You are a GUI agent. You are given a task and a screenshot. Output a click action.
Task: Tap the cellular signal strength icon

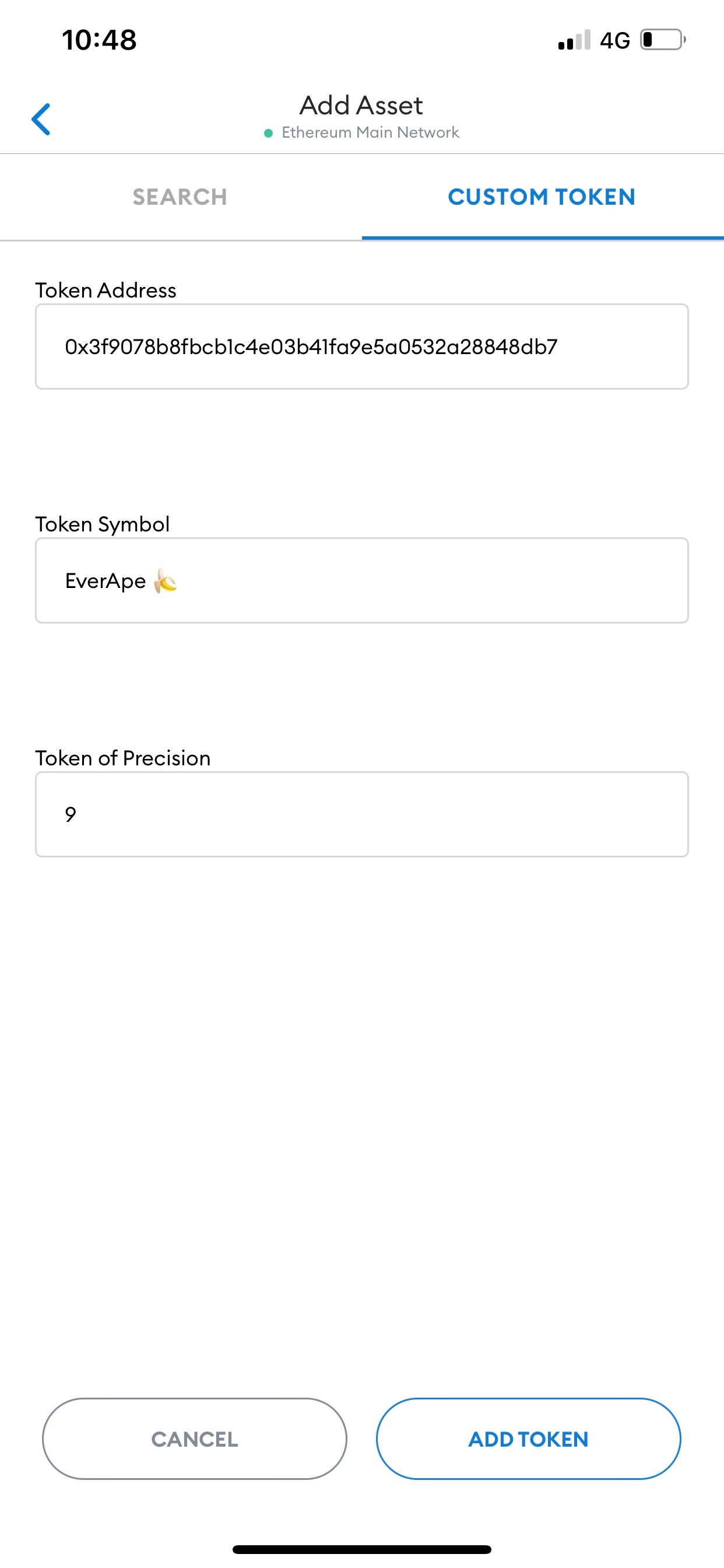[574, 40]
